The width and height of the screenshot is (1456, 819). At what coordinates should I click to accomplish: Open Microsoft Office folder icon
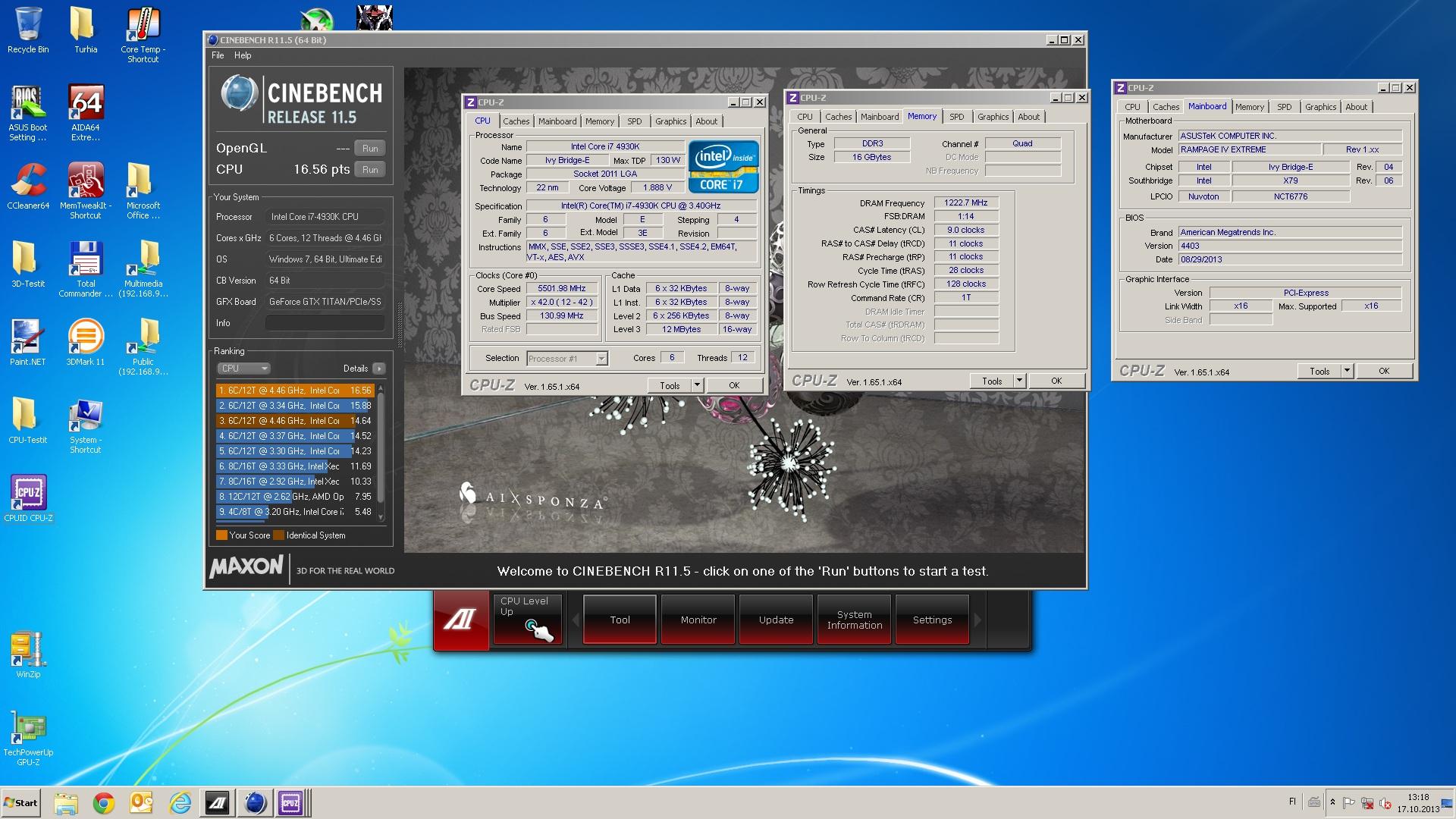pyautogui.click(x=143, y=191)
